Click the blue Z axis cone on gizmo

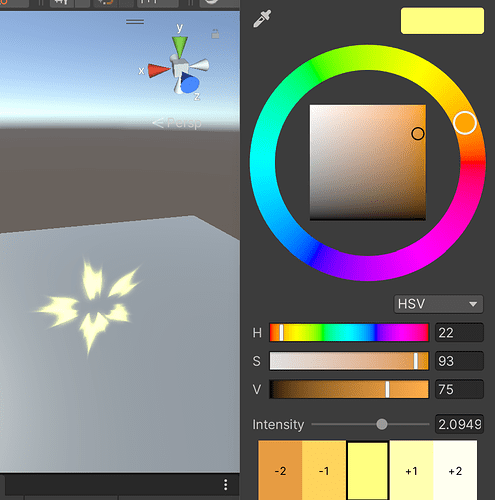pyautogui.click(x=189, y=83)
